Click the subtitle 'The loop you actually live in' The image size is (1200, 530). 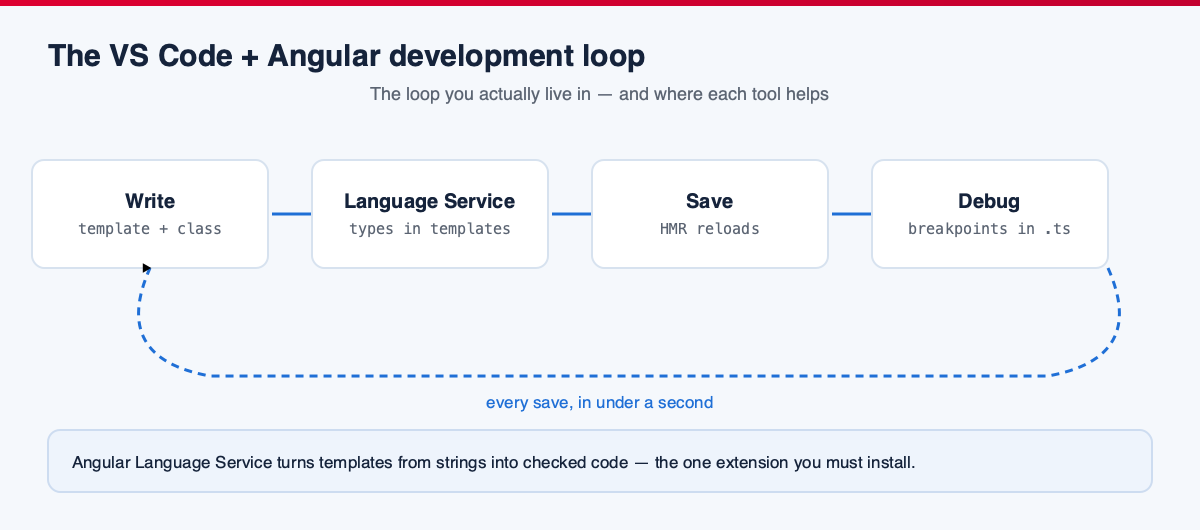[480, 94]
